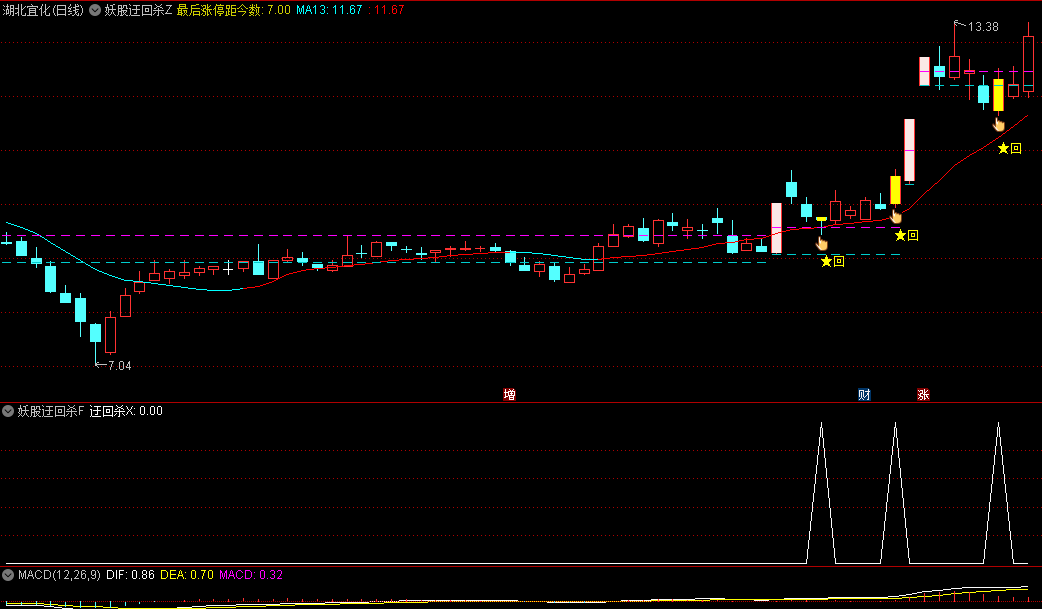
Task: Click the star 回 marker below the 13.38 high
Action: (1009, 148)
